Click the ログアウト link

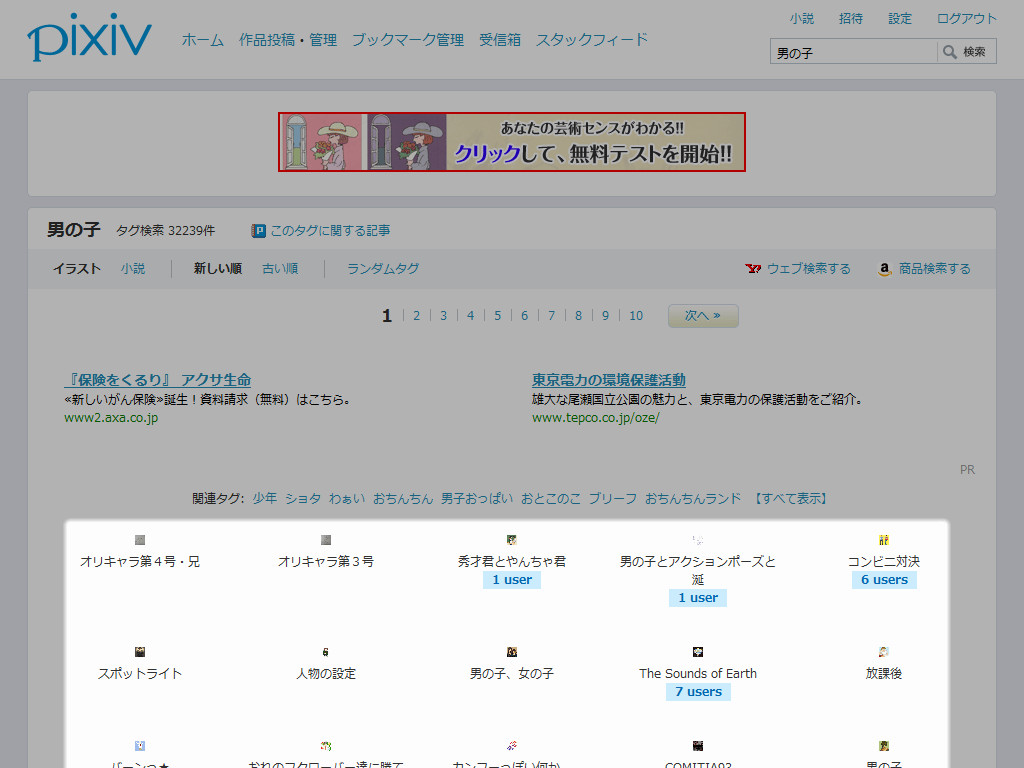coord(966,18)
